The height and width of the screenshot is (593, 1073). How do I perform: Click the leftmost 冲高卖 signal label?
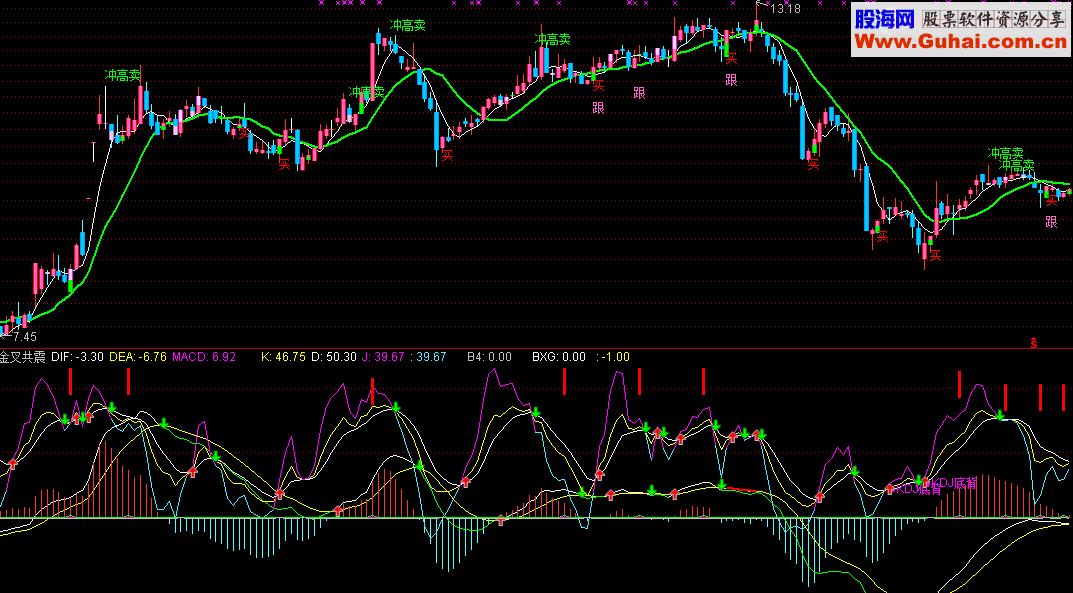[122, 75]
